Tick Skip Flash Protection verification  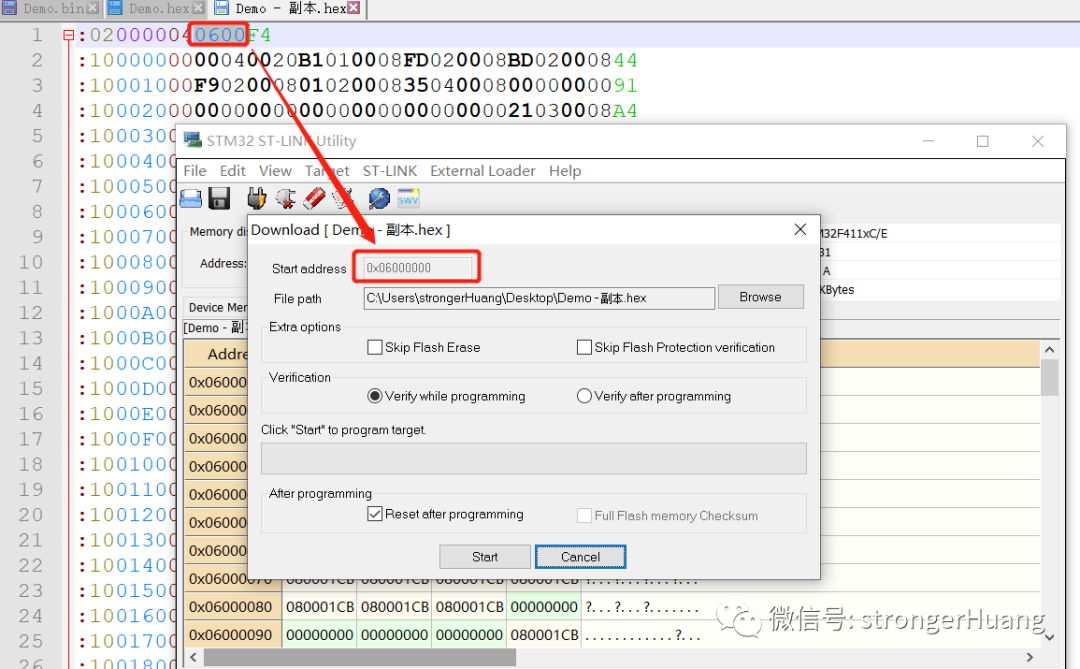coord(584,348)
